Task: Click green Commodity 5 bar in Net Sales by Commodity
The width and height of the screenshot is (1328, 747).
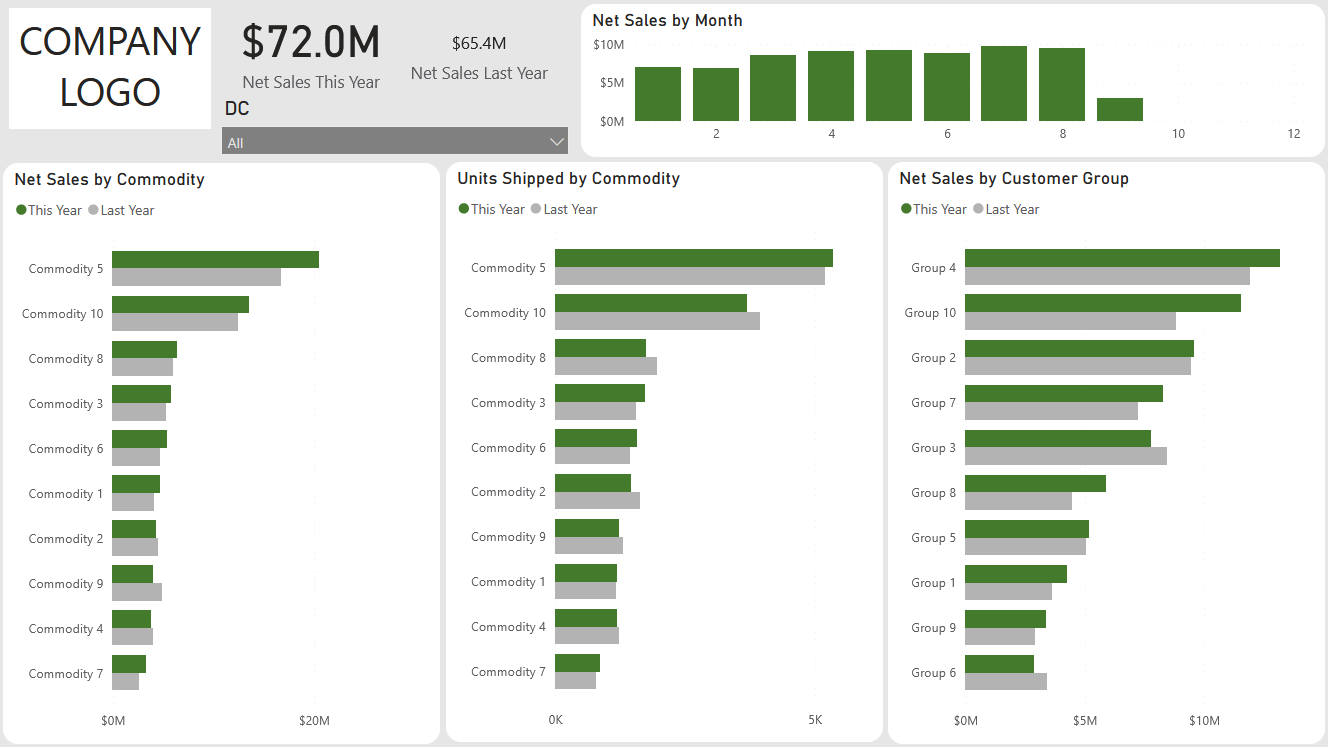Action: 215,260
